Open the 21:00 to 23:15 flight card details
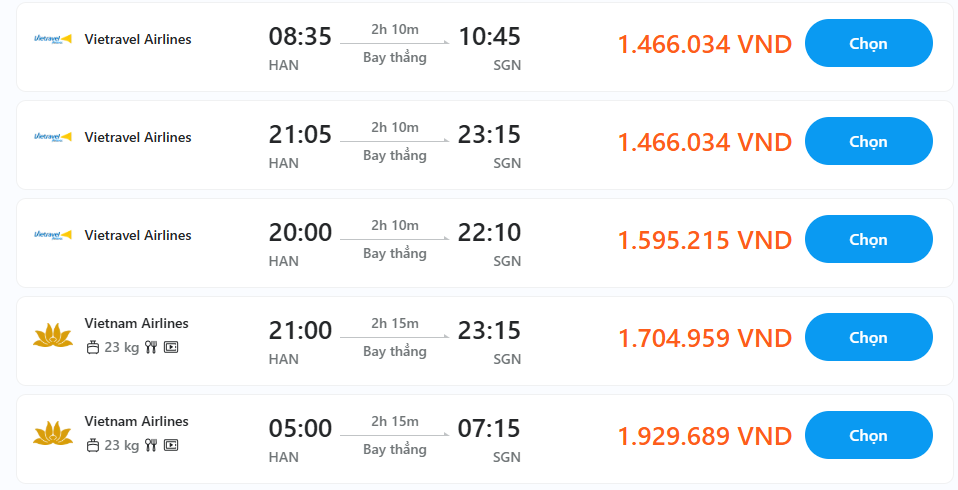The height and width of the screenshot is (490, 958). pos(484,341)
